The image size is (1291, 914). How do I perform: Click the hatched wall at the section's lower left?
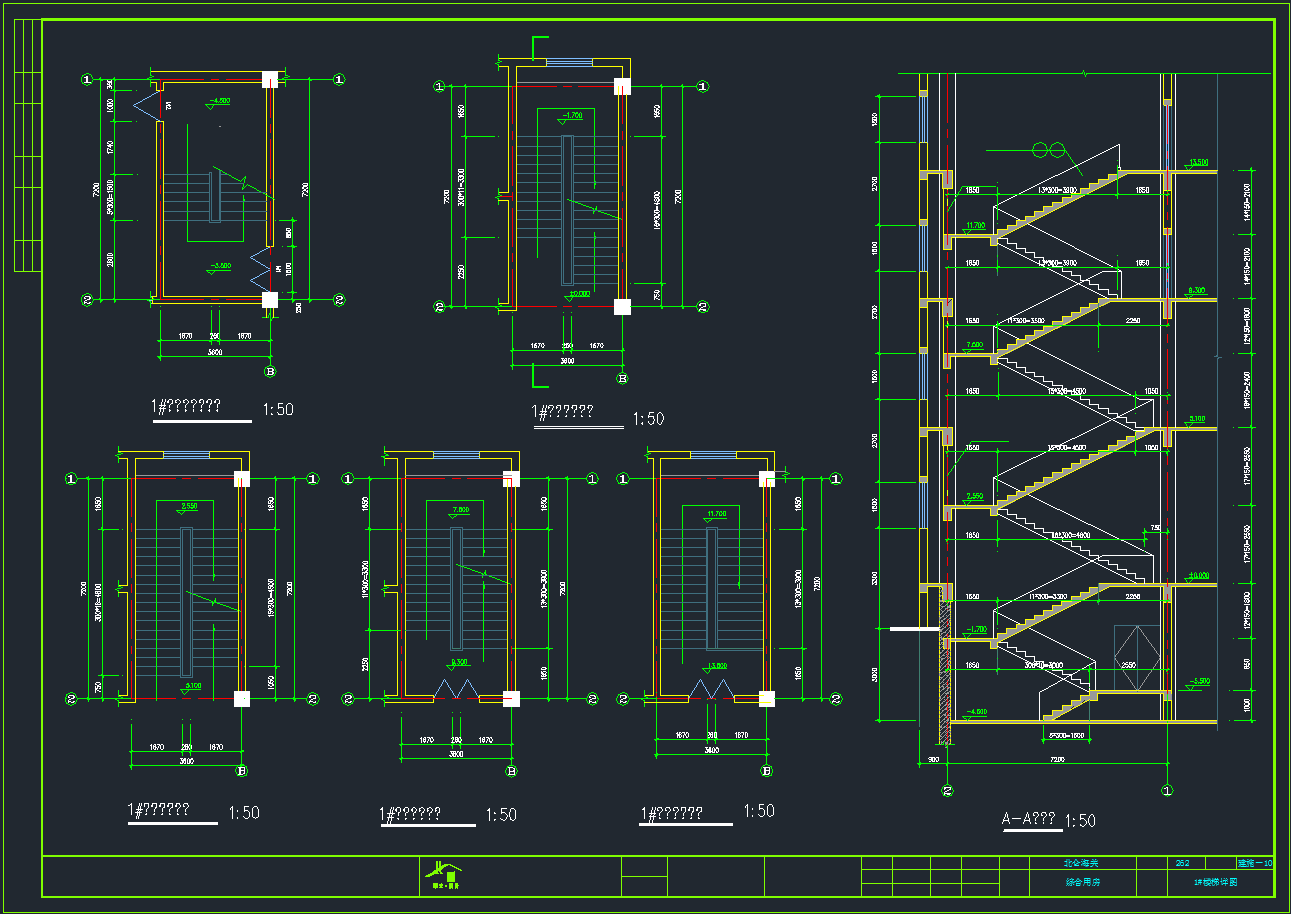944,670
